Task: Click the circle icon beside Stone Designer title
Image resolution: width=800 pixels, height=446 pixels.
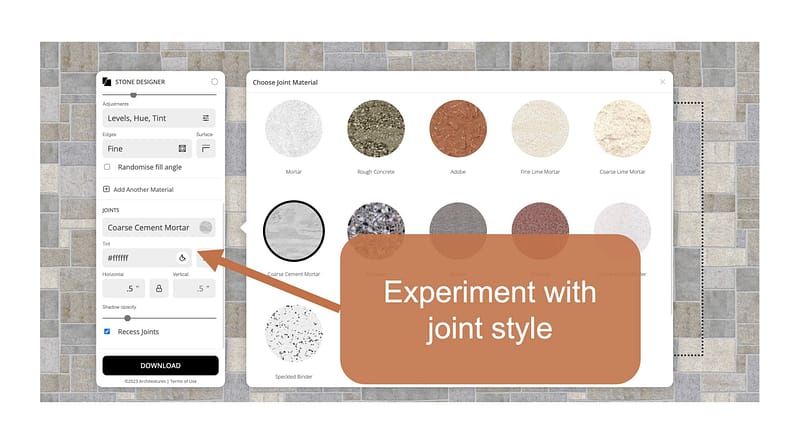Action: tap(214, 82)
